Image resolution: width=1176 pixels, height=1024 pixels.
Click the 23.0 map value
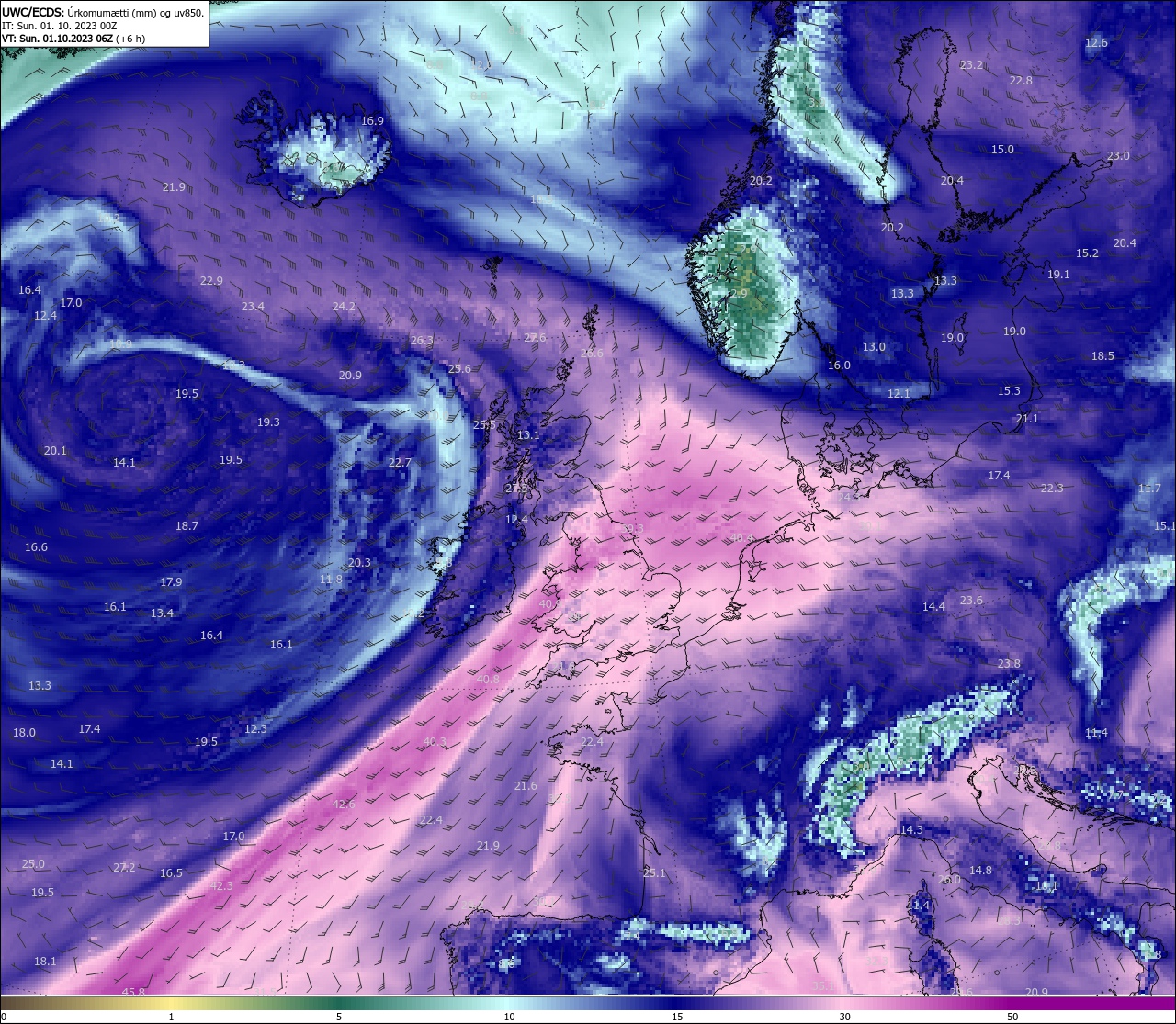point(1118,156)
